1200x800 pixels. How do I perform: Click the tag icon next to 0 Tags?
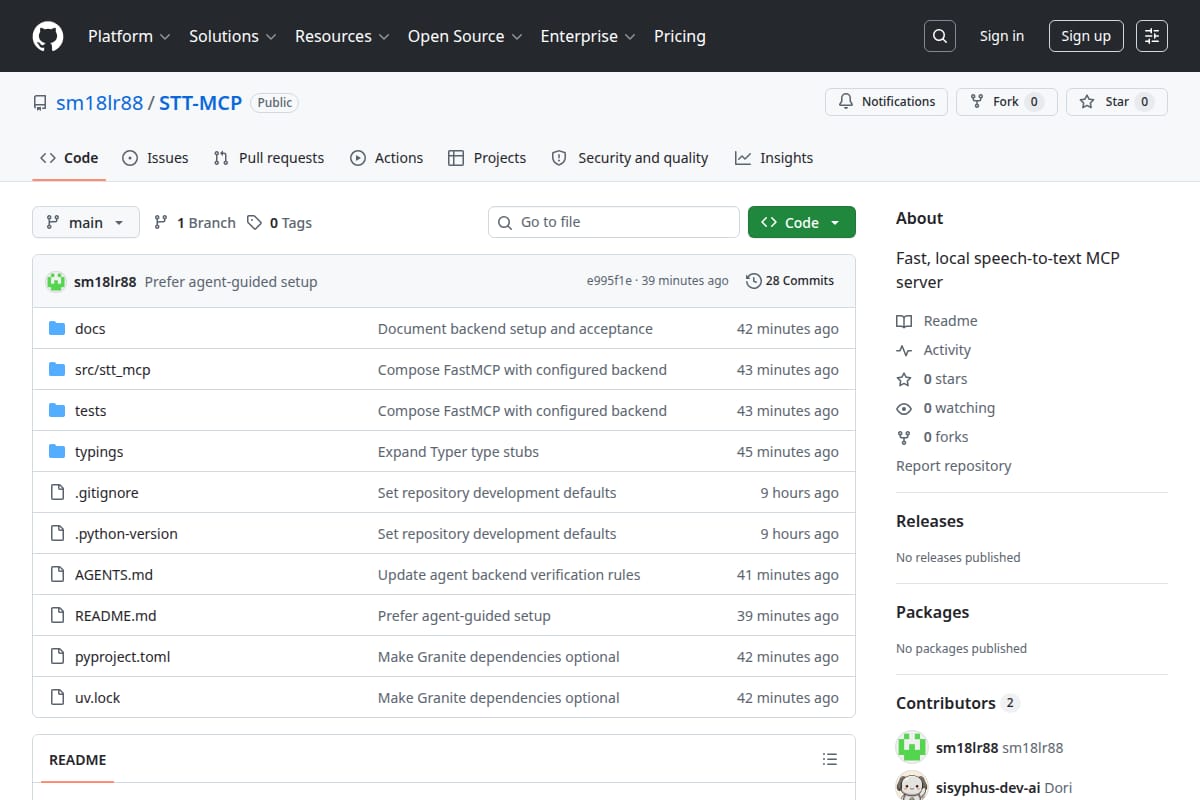click(255, 222)
